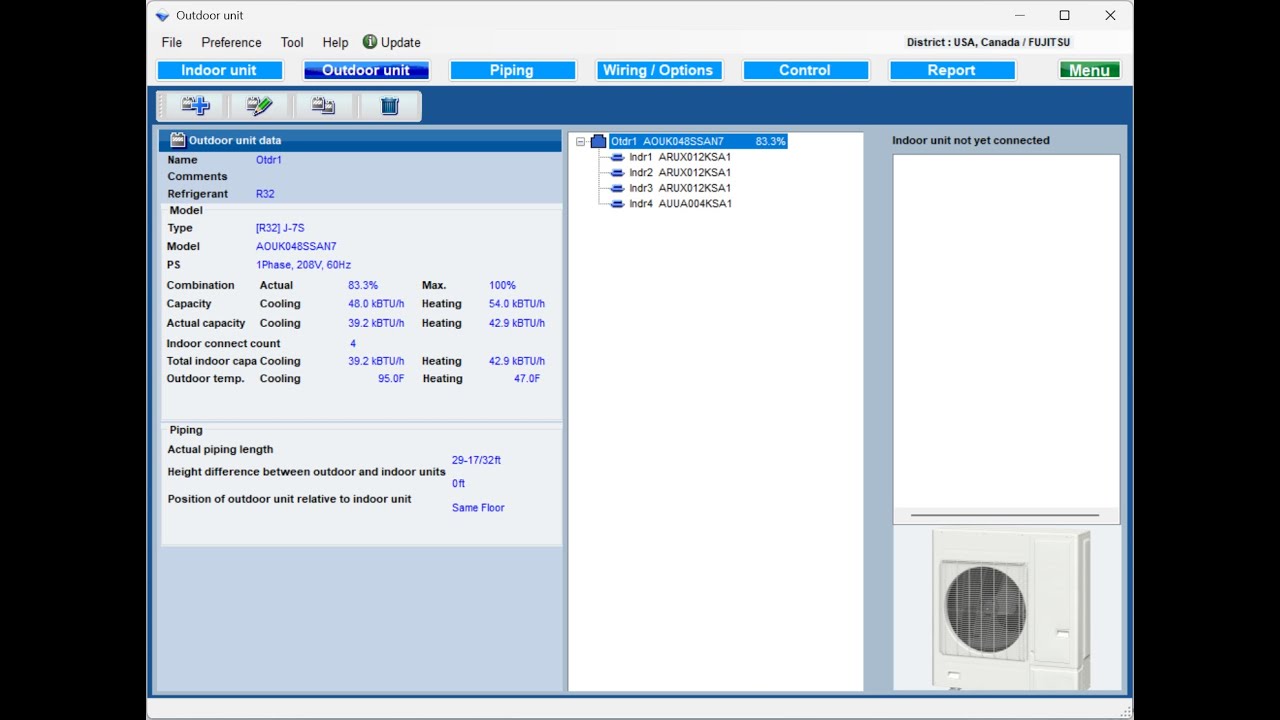Click the Delete trash can icon
The image size is (1280, 720).
[x=390, y=106]
